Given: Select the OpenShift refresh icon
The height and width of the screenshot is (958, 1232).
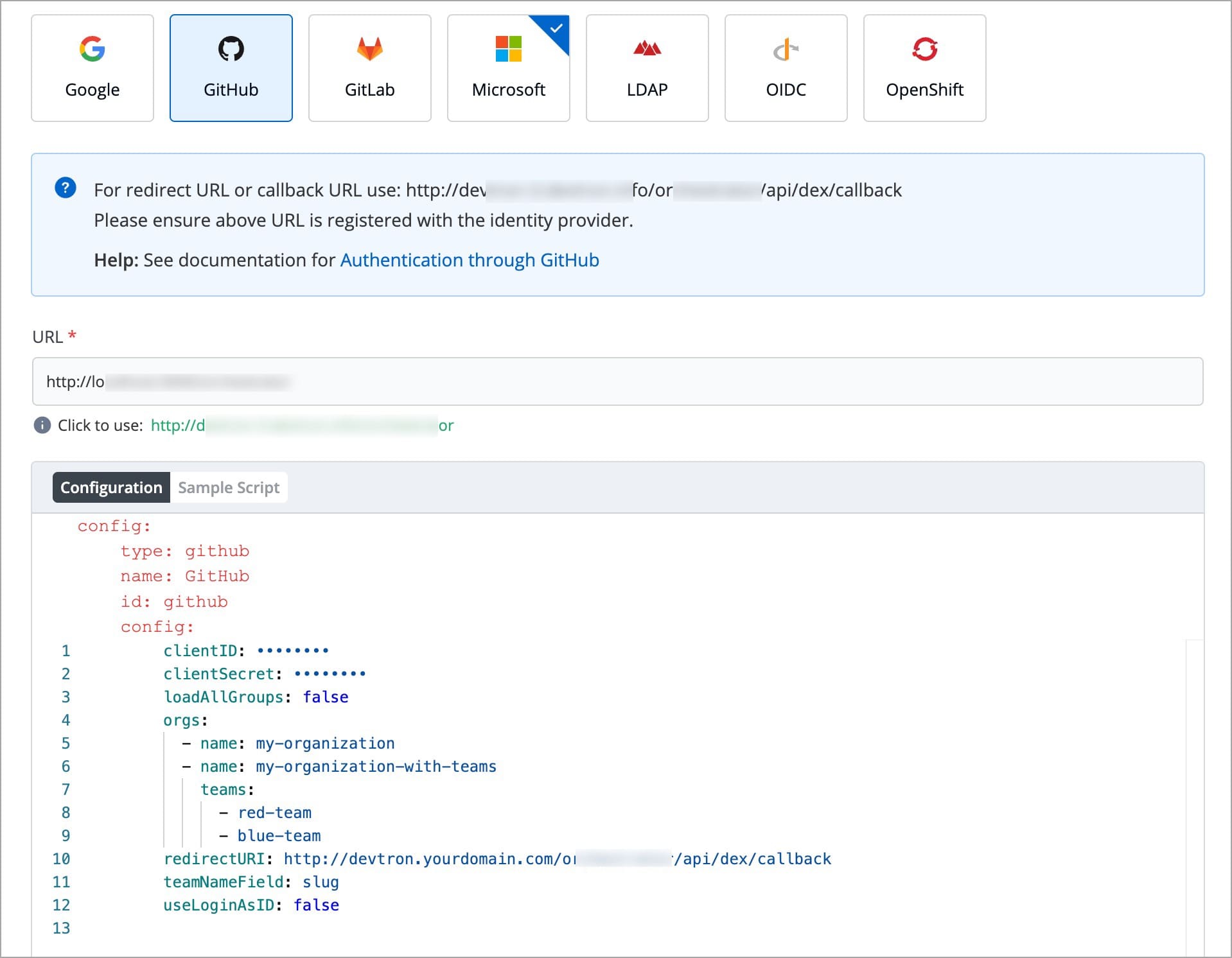Looking at the screenshot, I should click(x=924, y=49).
